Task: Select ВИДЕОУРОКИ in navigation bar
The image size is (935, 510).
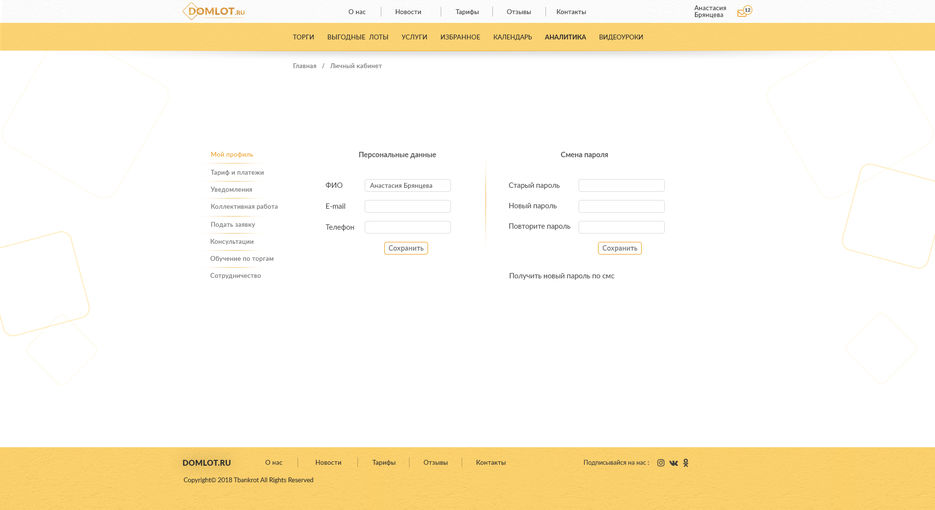Action: coord(621,37)
